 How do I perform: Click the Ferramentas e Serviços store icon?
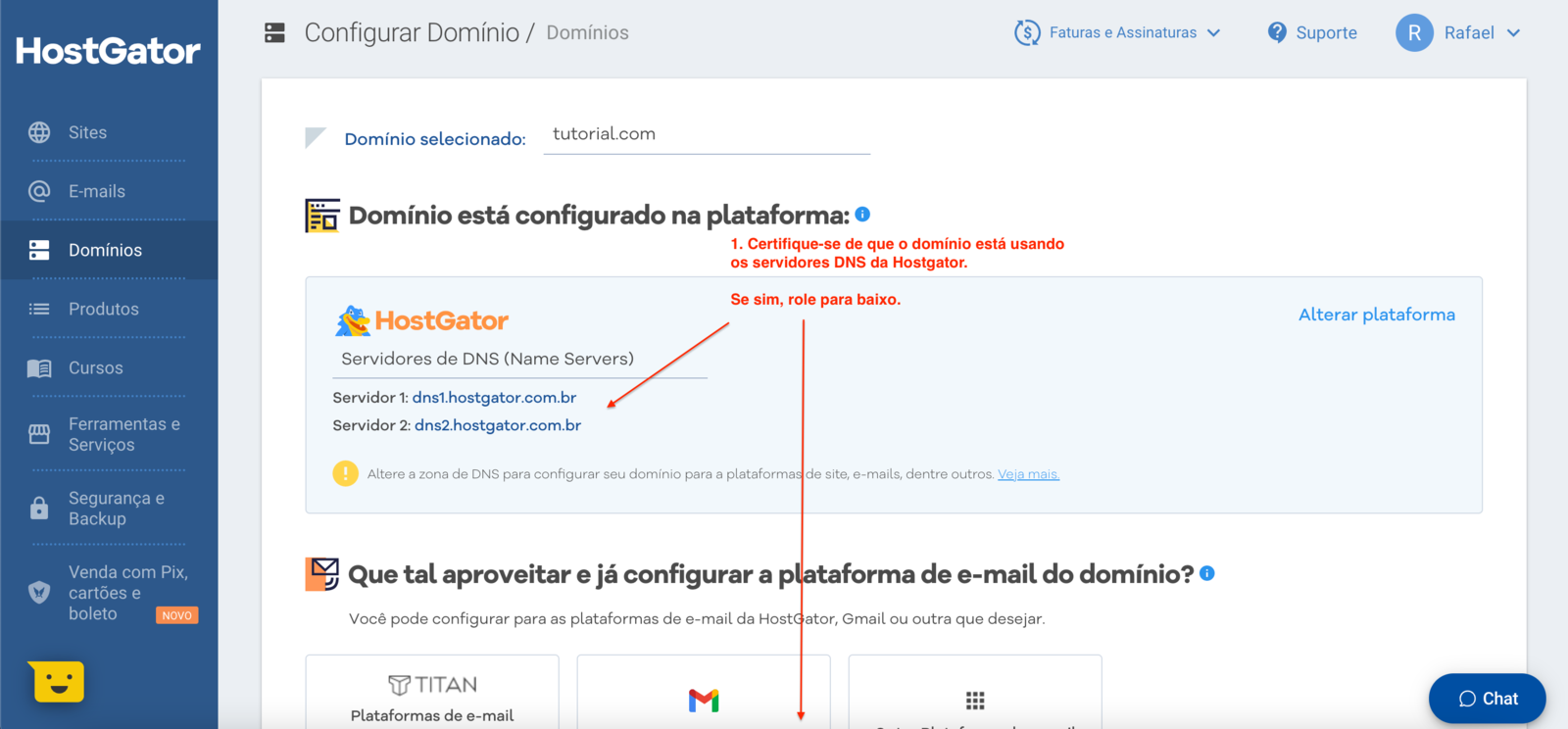[39, 434]
